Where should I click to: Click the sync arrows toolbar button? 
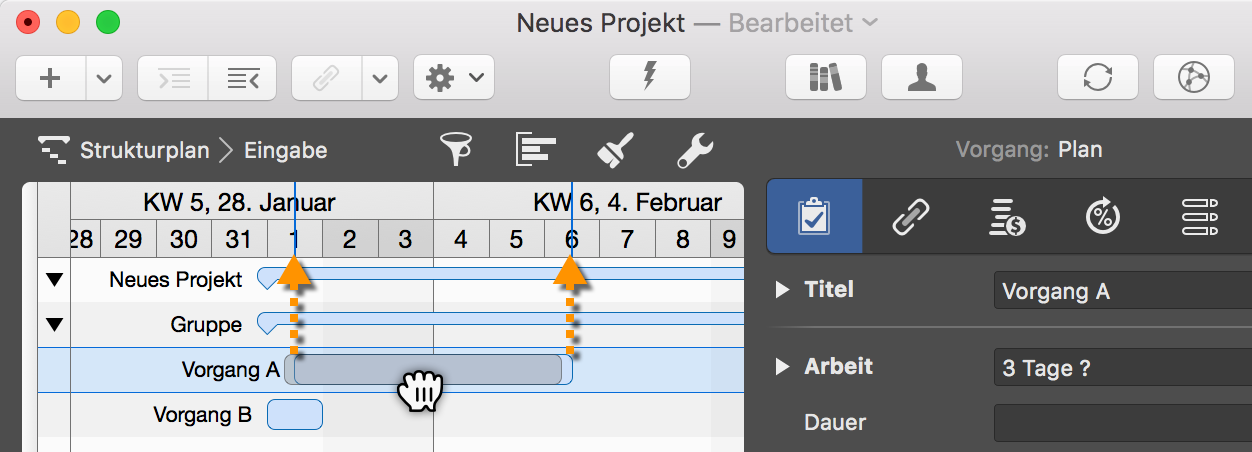coord(1098,77)
